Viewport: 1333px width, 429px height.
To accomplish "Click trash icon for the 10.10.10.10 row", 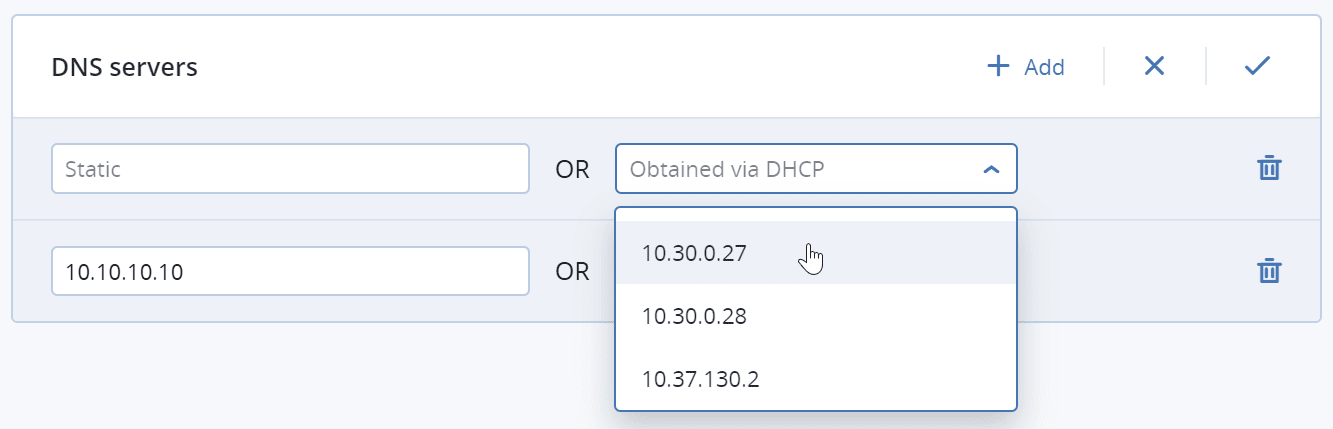I will [1268, 271].
